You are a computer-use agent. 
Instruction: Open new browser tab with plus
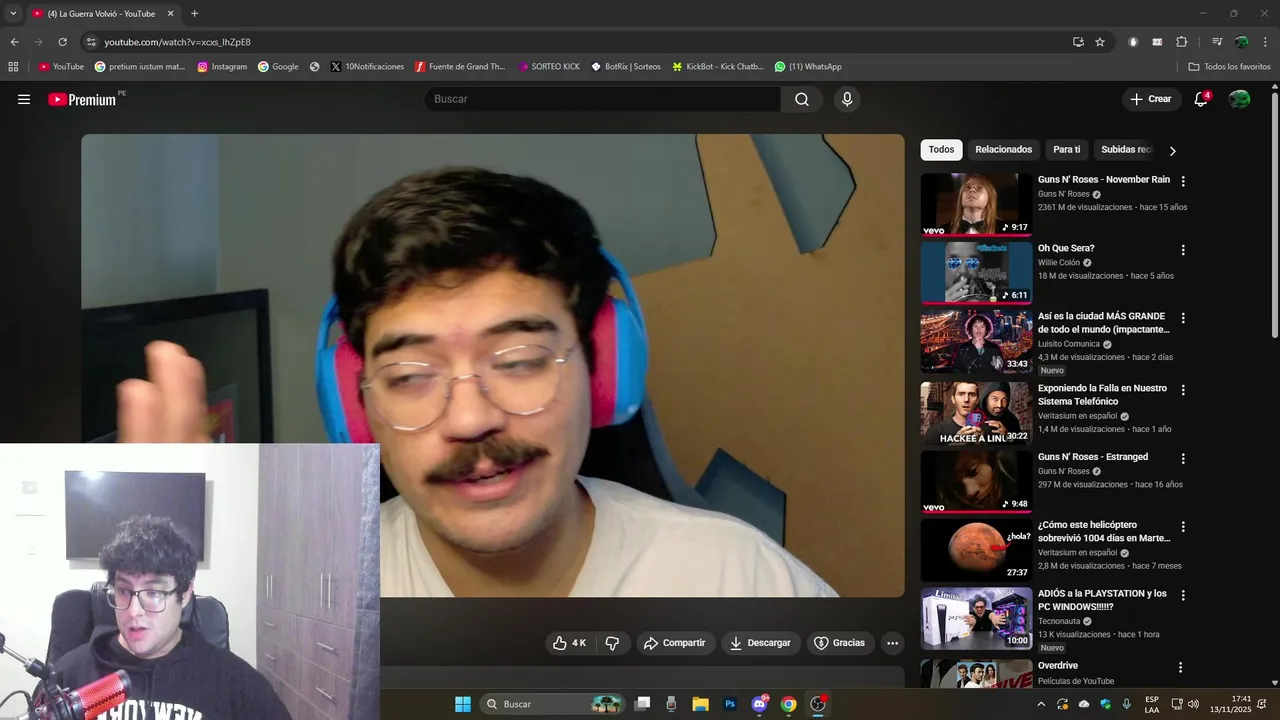[x=194, y=14]
